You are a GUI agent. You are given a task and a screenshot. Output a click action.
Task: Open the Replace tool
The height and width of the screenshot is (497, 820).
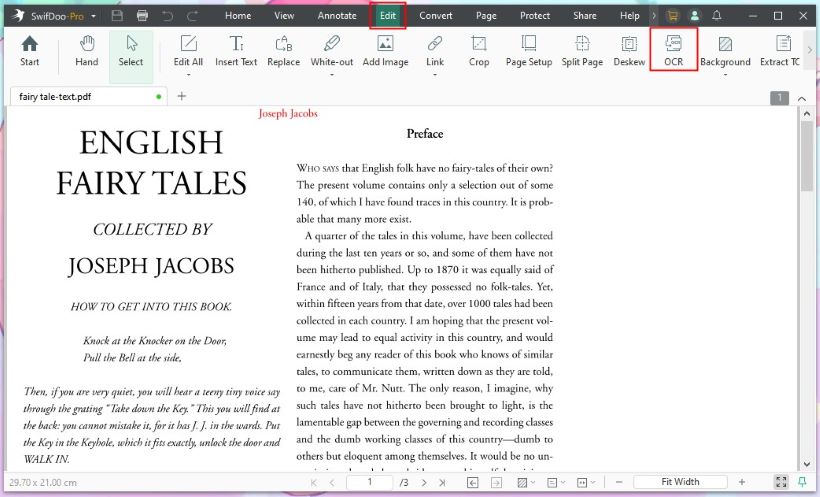283,51
